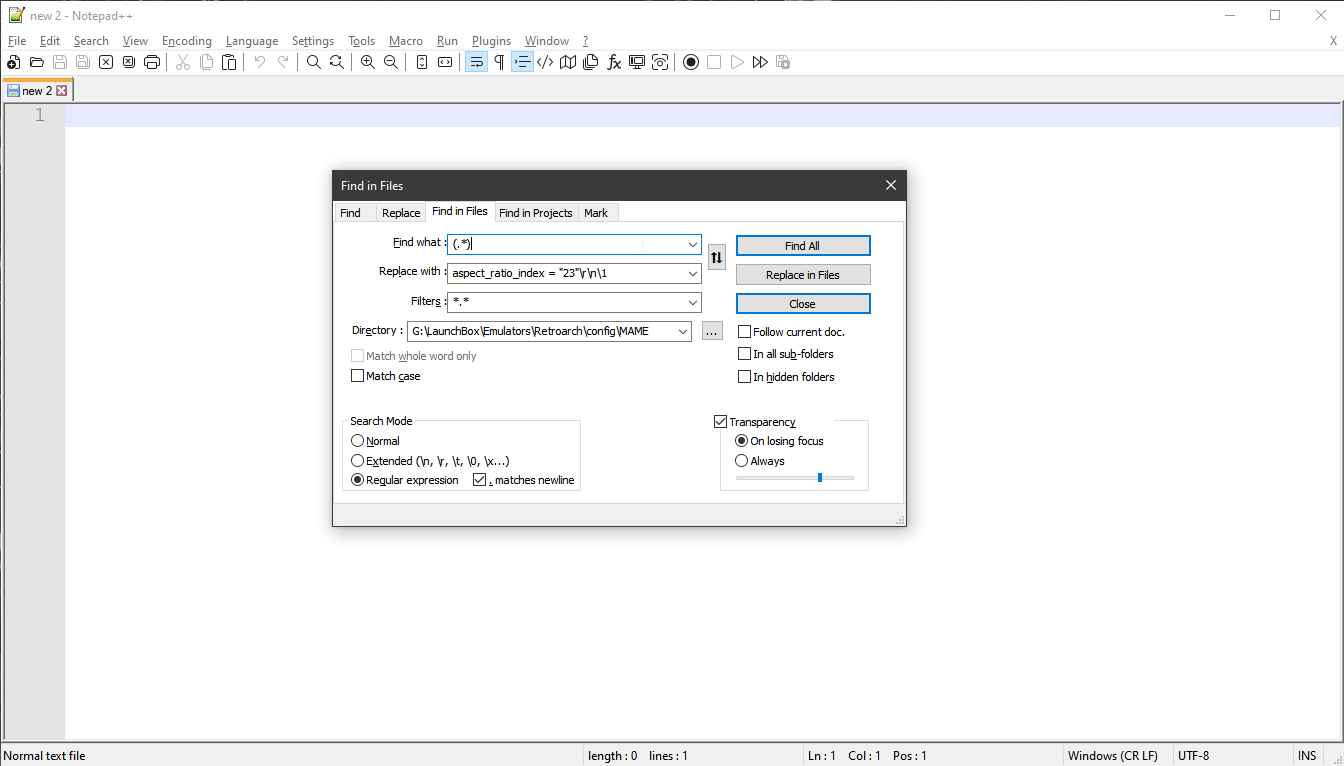
Task: Select the Normal search mode radio button
Action: tap(358, 441)
